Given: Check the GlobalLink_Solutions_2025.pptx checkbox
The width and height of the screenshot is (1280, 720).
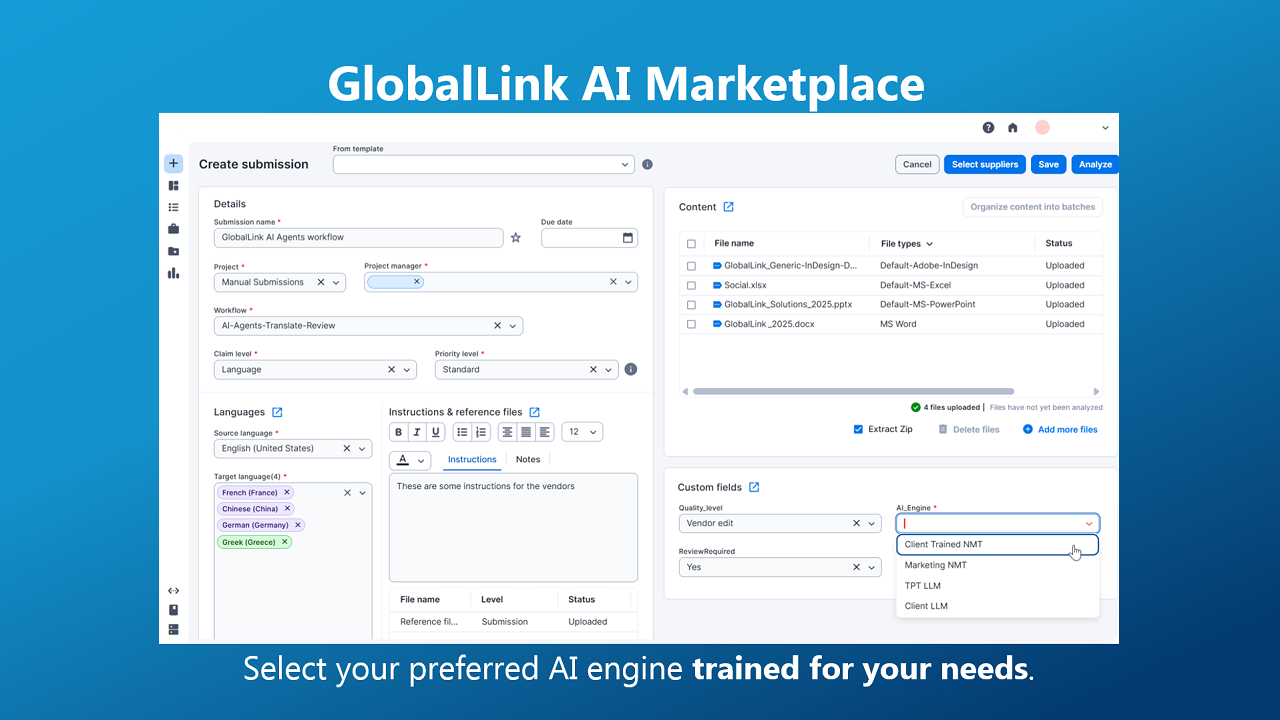Looking at the screenshot, I should tap(691, 304).
